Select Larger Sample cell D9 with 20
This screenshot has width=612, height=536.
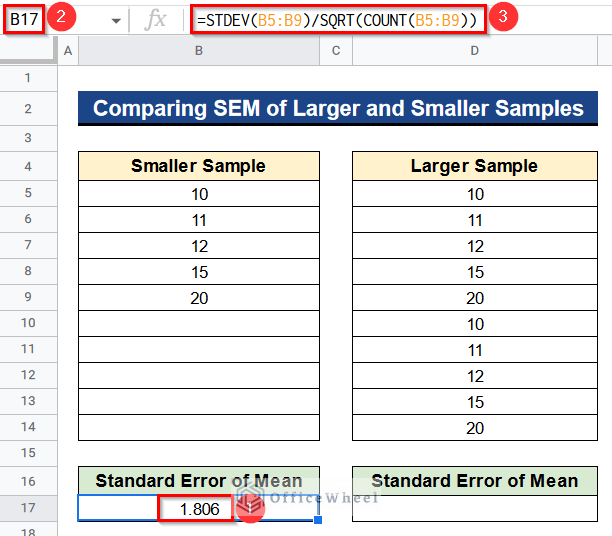[x=475, y=298]
